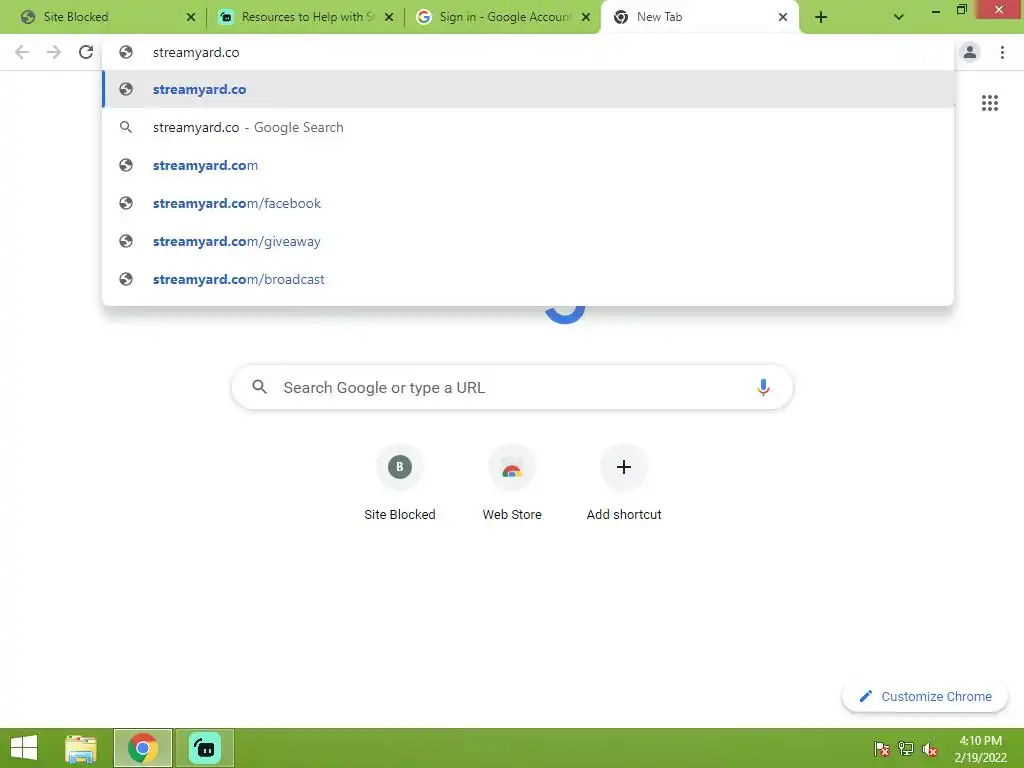Viewport: 1024px width, 768px height.
Task: Choose the streamyard.com/giveaway suggestion
Action: point(528,241)
